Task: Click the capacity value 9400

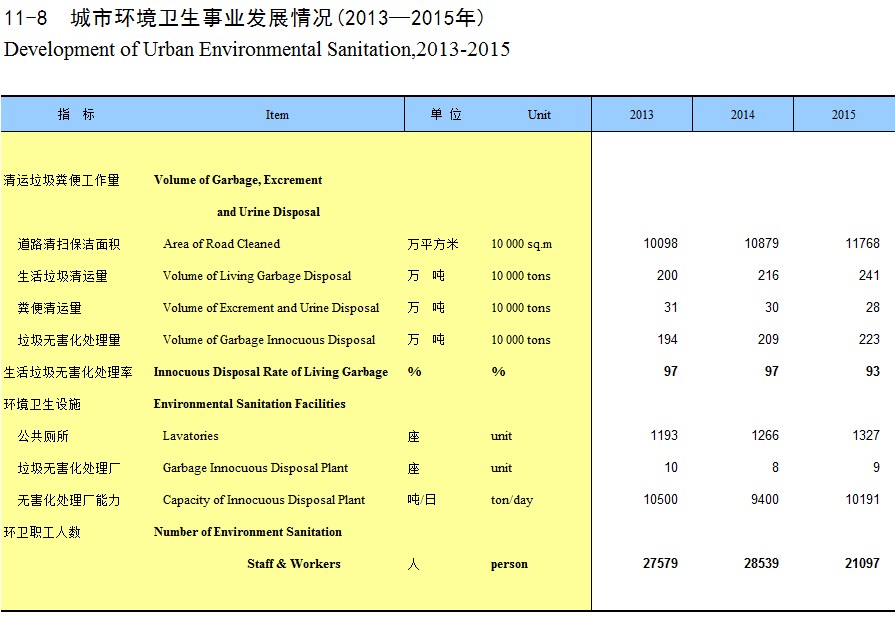Action: click(x=765, y=499)
